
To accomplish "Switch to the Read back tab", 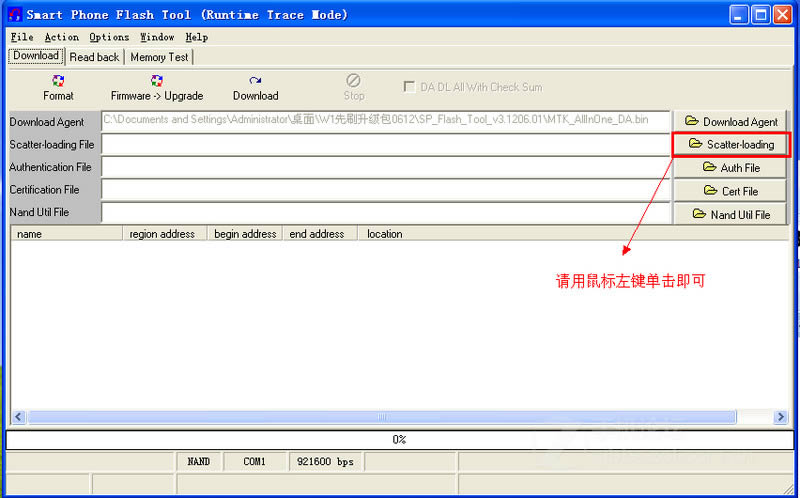I will click(x=94, y=57).
